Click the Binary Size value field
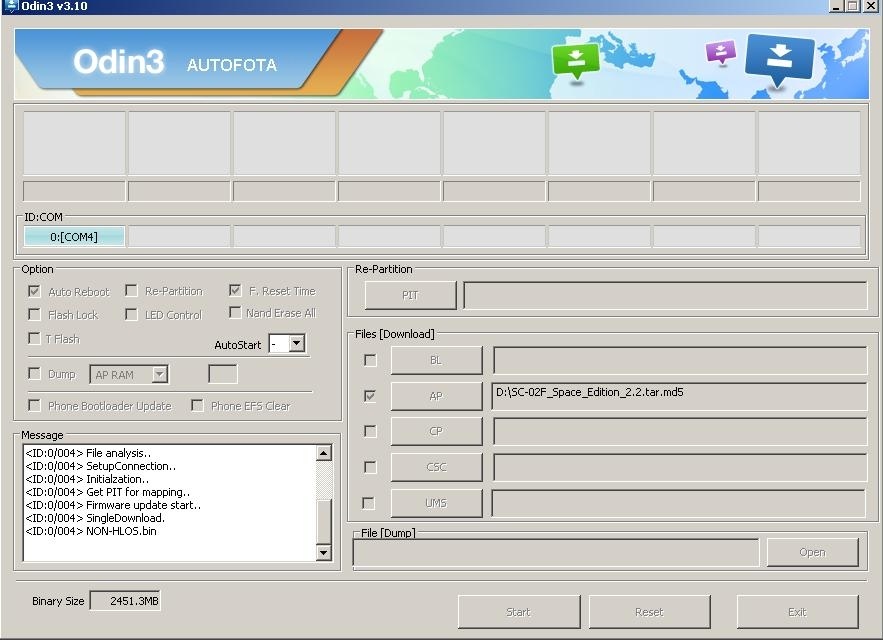Viewport: 883px width, 640px height. pos(125,601)
